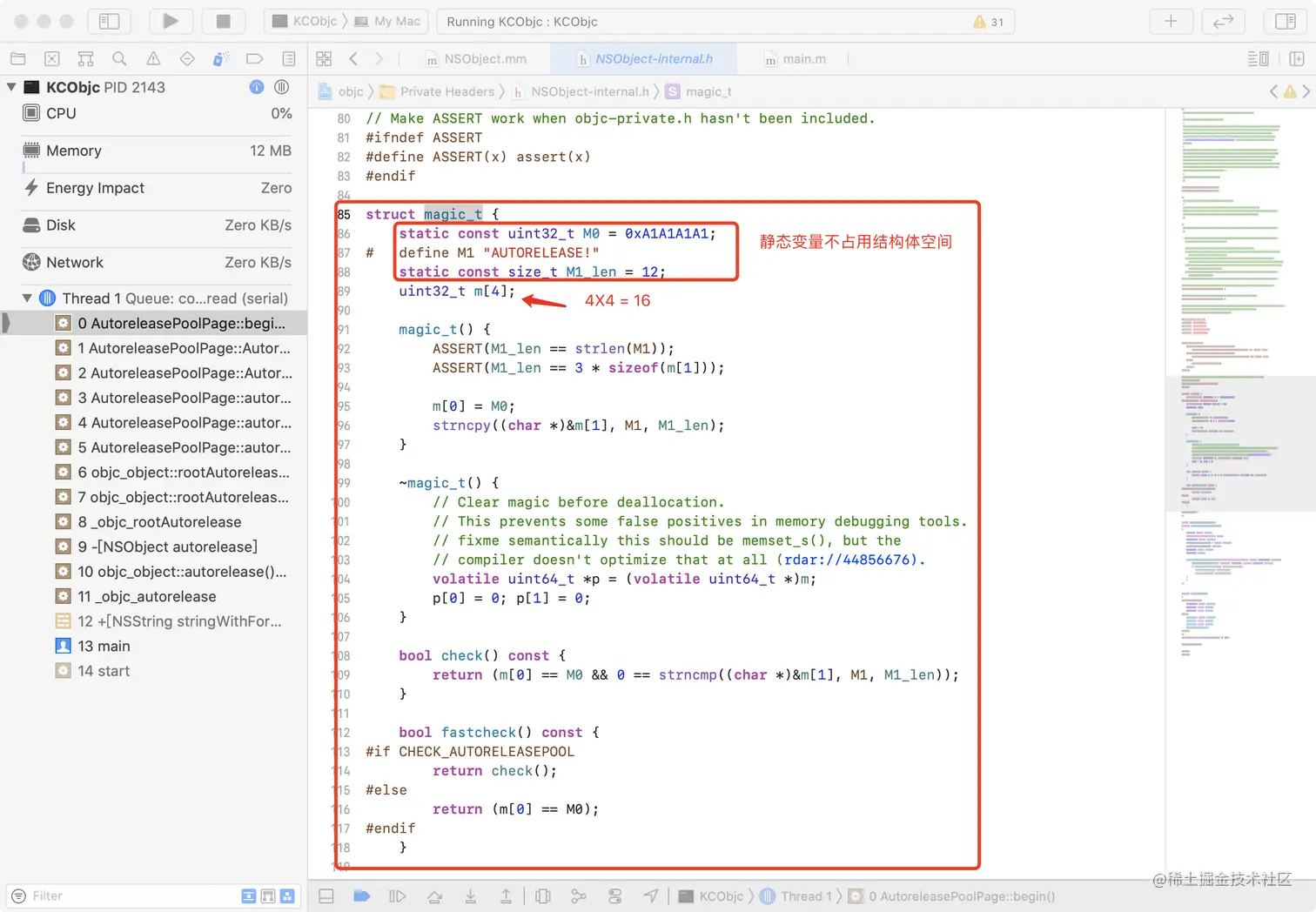Viewport: 1316px width, 912px height.
Task: Toggle the inspectors panel on the right
Action: [x=1286, y=21]
